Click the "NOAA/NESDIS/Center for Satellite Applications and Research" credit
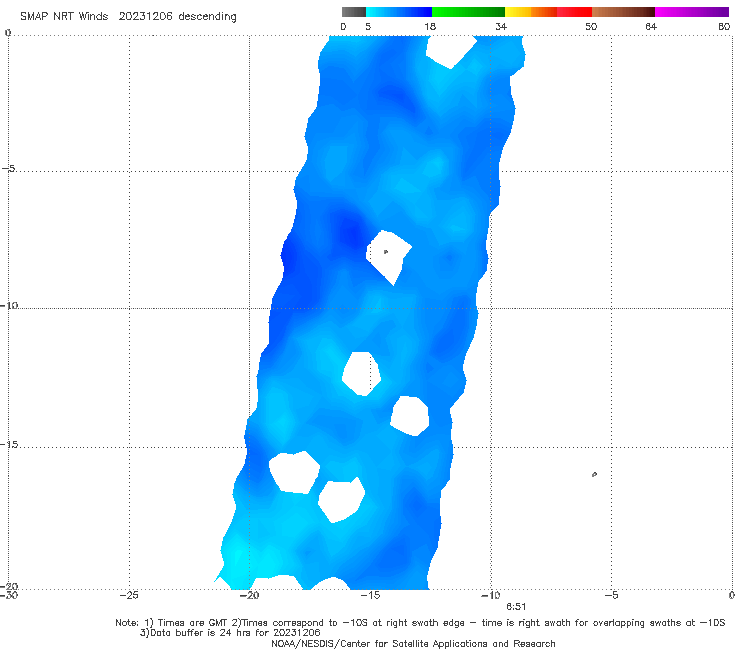The height and width of the screenshot is (650, 740). coord(413,643)
